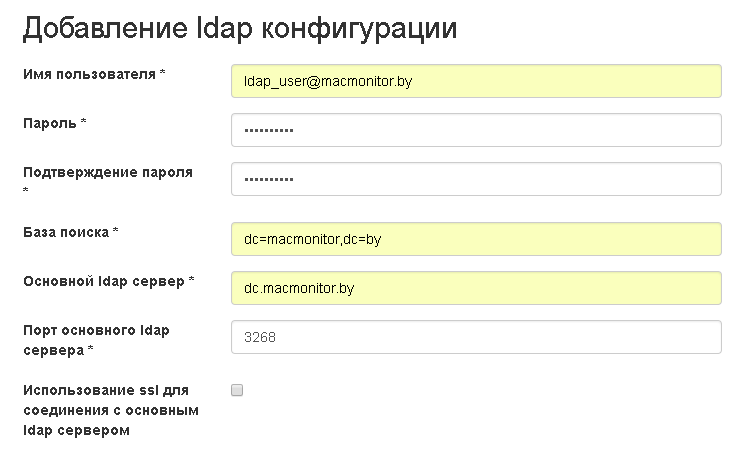Click the 'Подтверждение пароля' label text
The image size is (744, 452).
click(x=107, y=172)
